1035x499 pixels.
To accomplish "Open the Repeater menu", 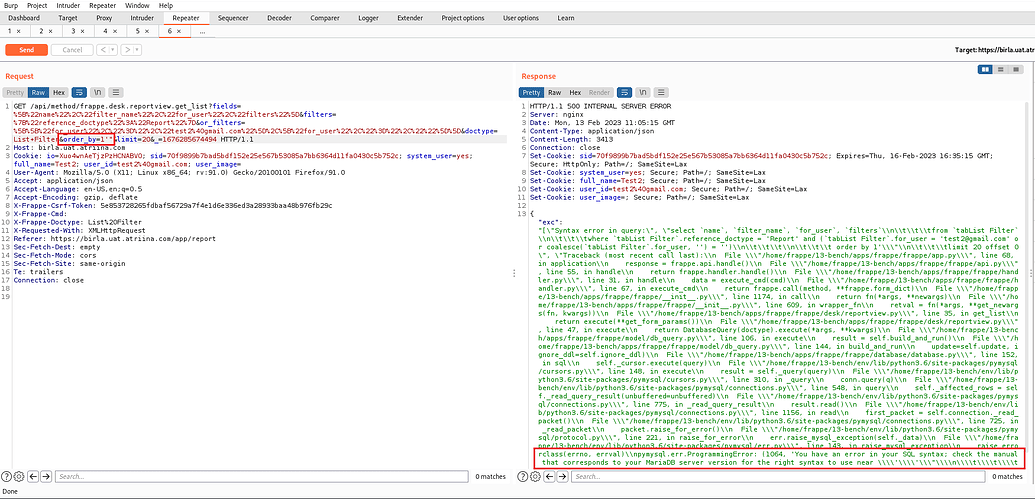I will coord(102,5).
